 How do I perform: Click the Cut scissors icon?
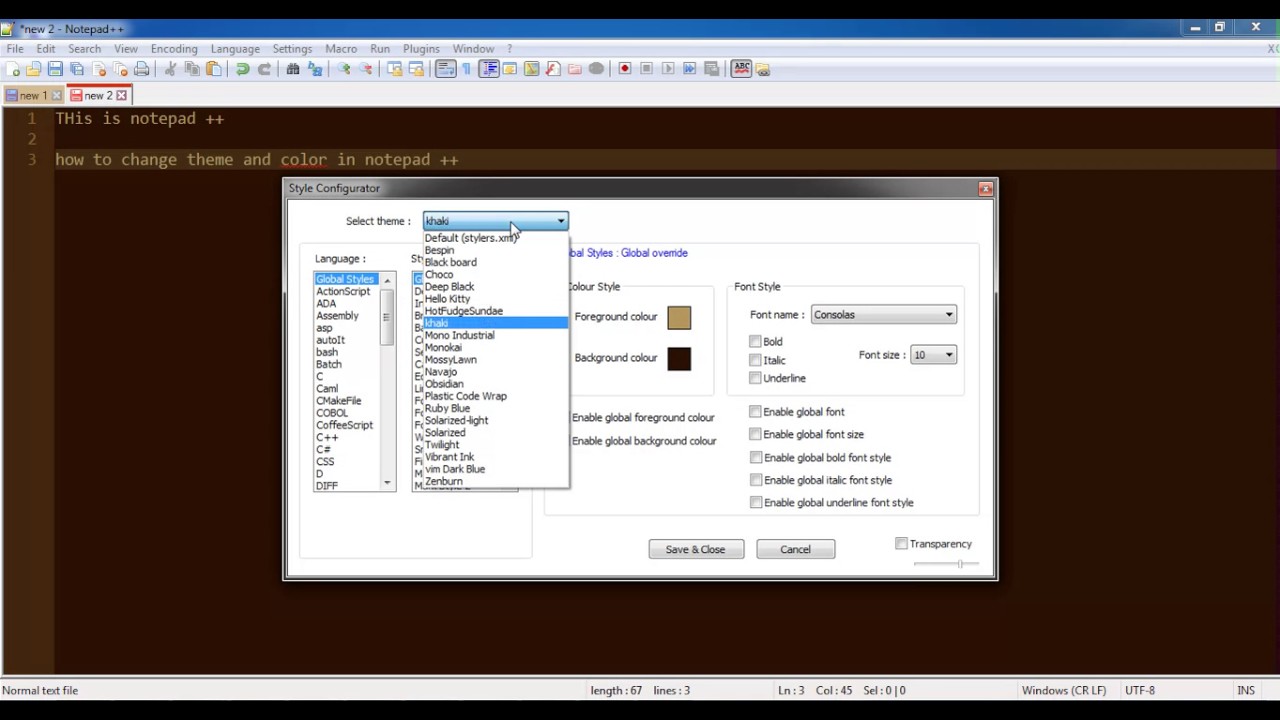point(170,69)
